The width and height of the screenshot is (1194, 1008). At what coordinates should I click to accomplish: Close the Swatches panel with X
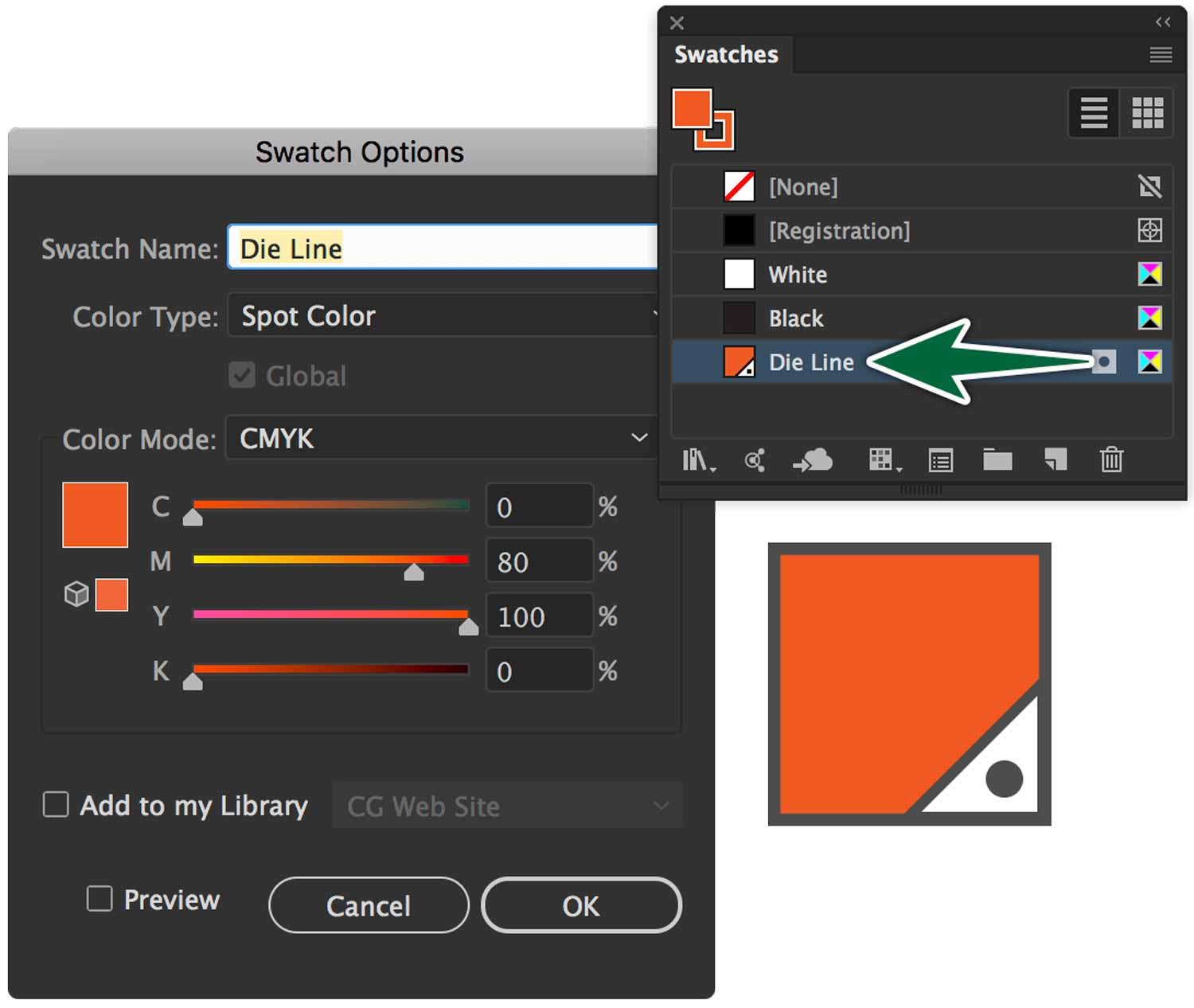pyautogui.click(x=677, y=23)
